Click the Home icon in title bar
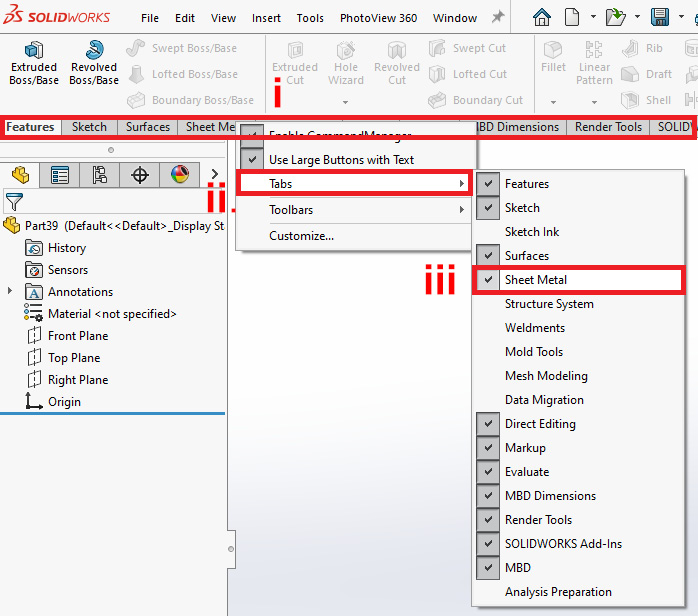 point(542,17)
